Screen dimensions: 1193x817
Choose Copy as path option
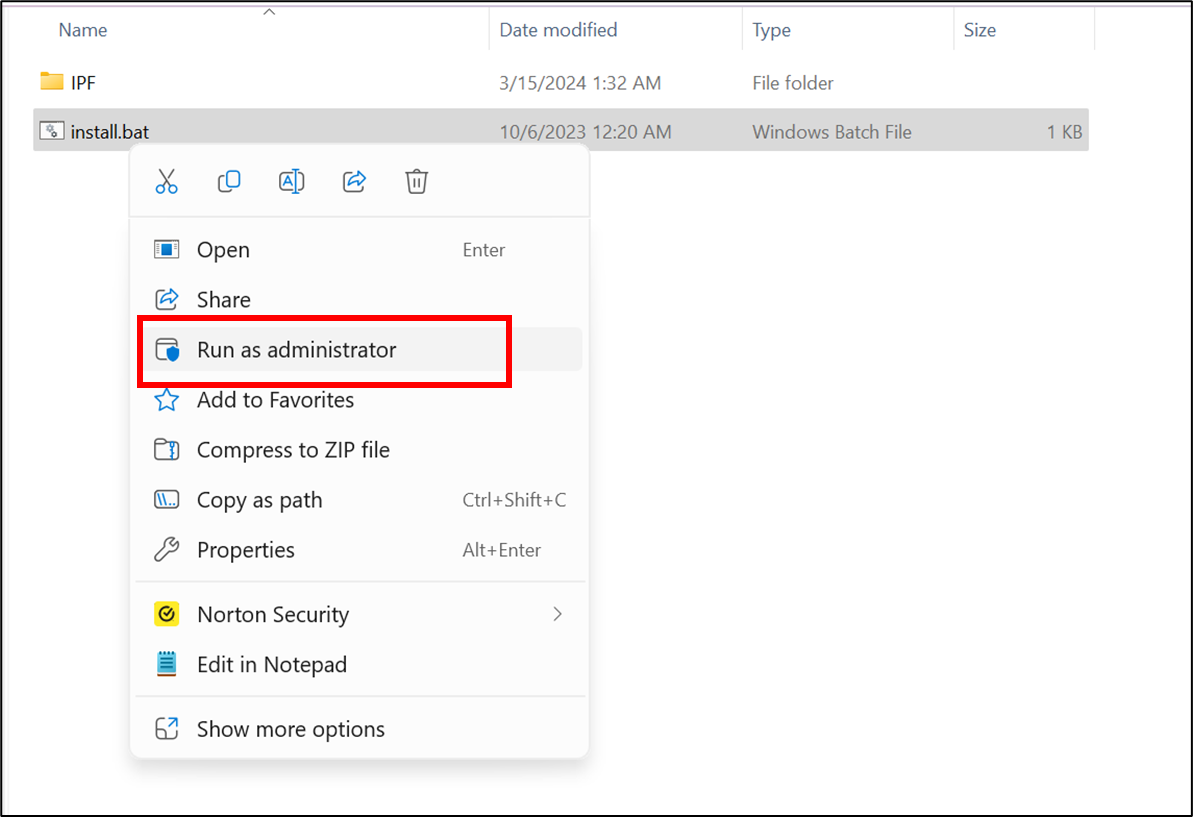point(259,500)
